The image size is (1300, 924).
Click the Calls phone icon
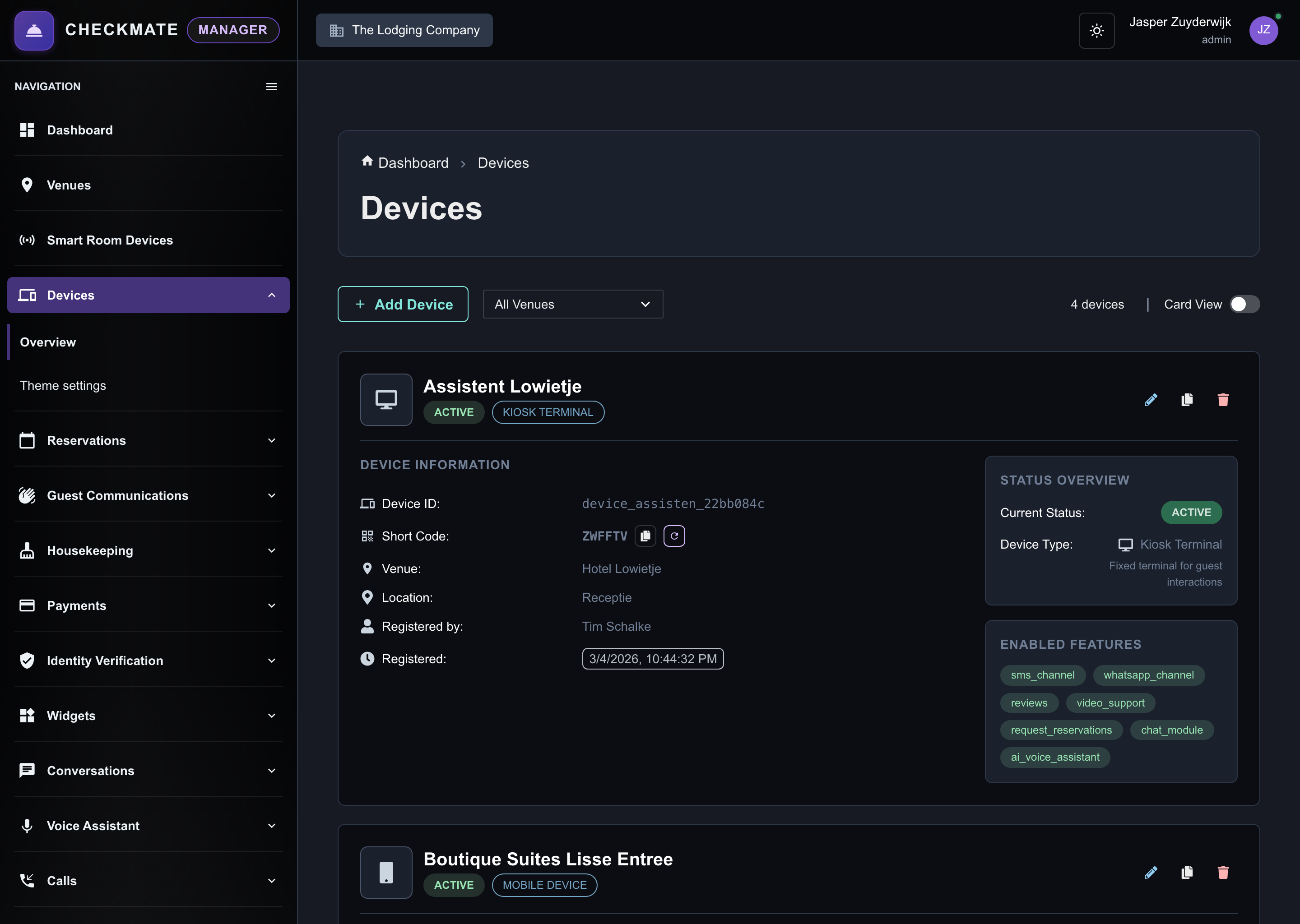point(27,880)
